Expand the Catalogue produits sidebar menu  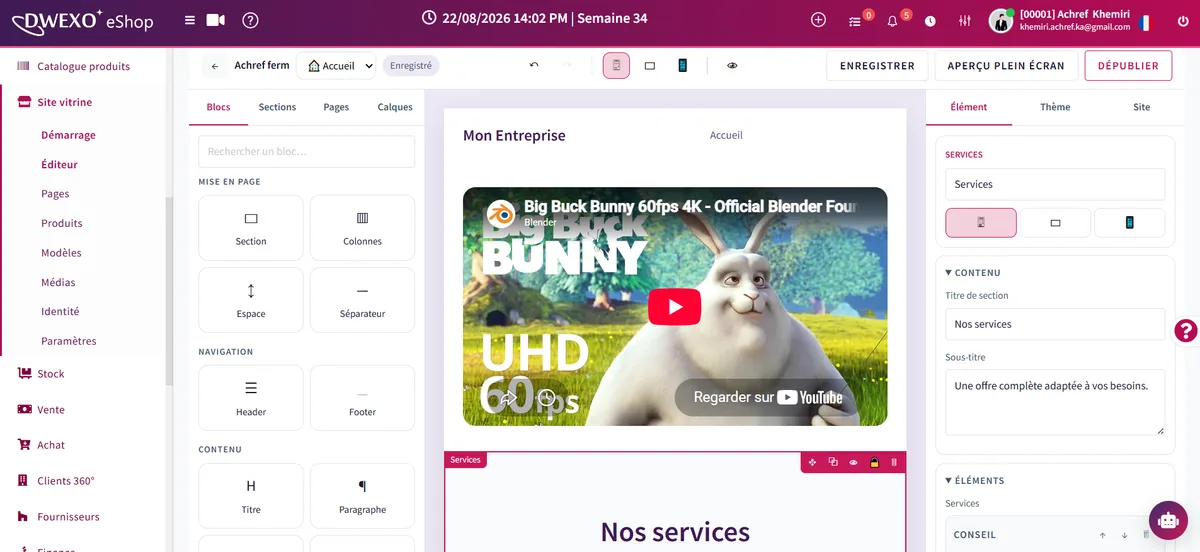tap(82, 66)
